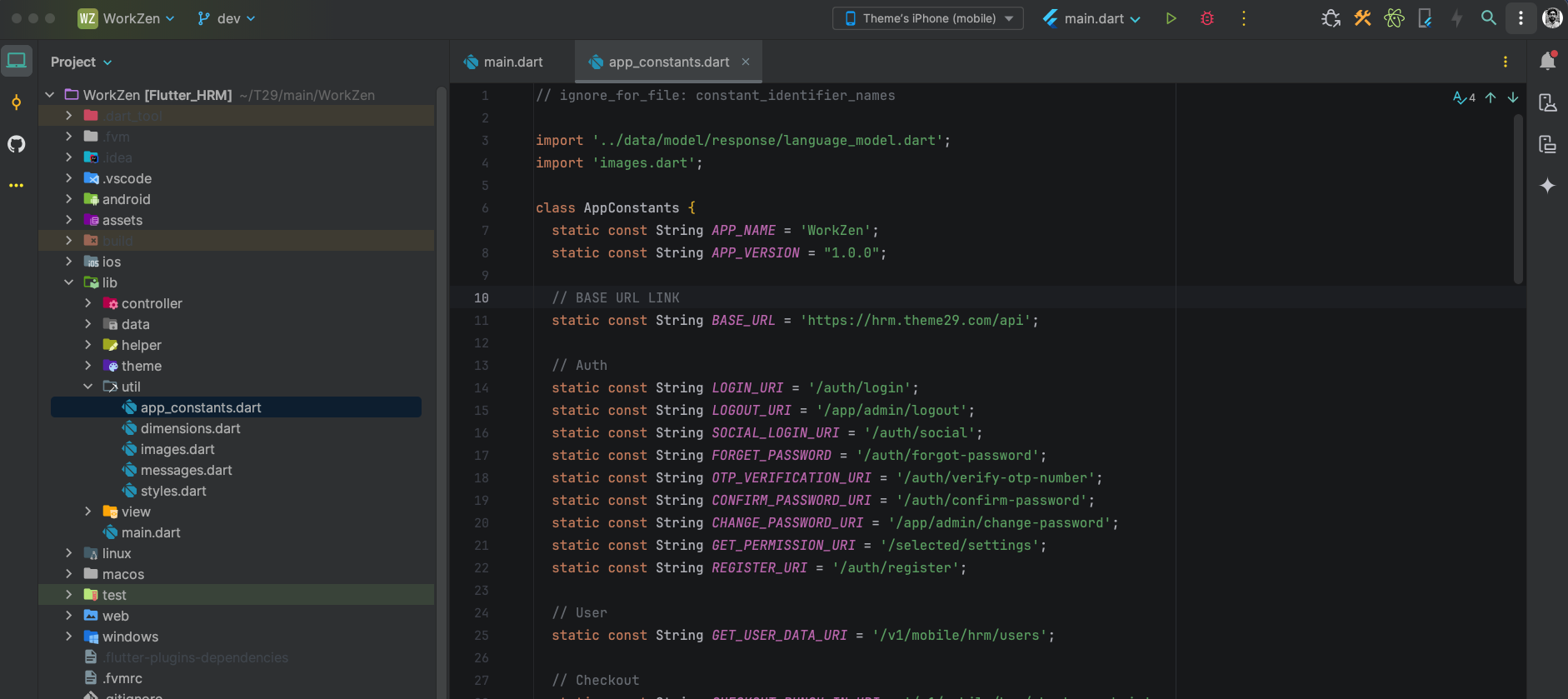The image size is (1568, 699).
Task: Open the build tools hammer-wrench icon
Action: click(1362, 18)
